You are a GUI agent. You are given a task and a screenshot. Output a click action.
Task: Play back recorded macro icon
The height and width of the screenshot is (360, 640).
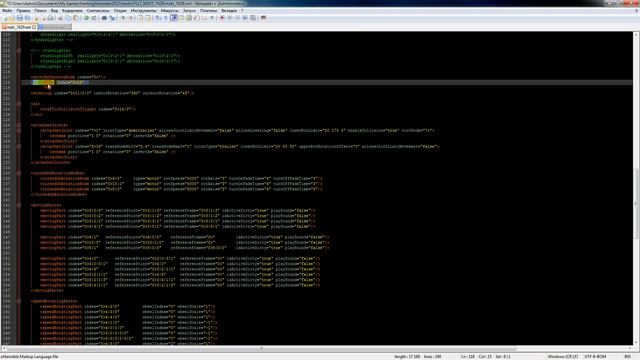(237, 18)
